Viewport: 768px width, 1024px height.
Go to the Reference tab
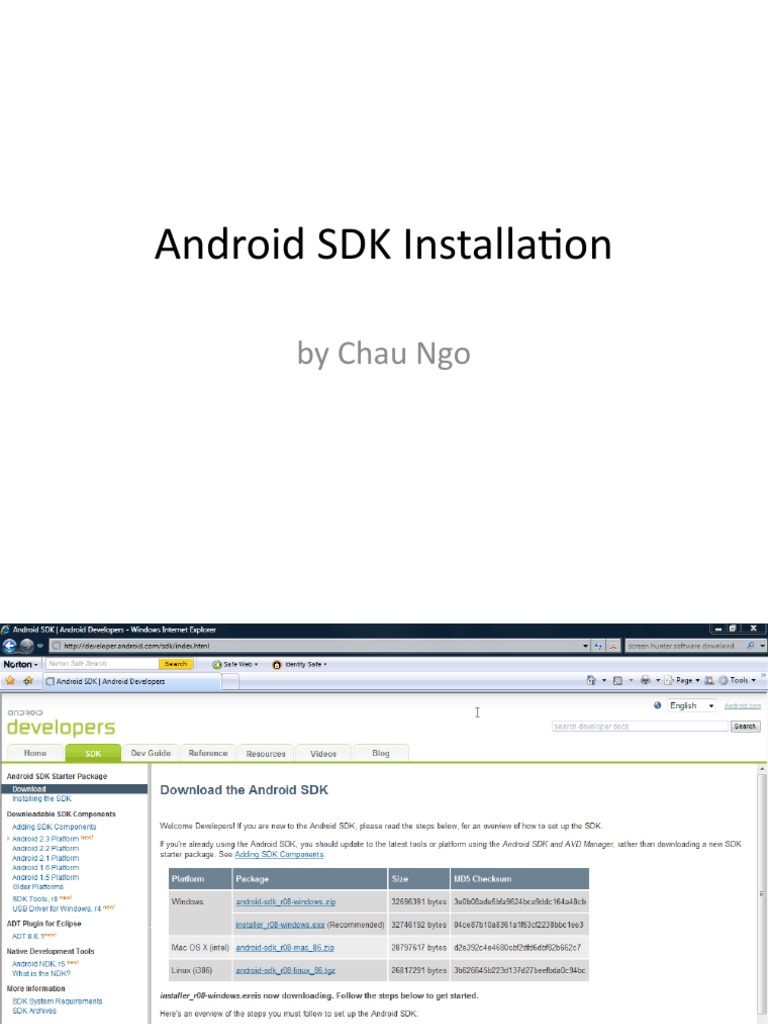(x=208, y=753)
